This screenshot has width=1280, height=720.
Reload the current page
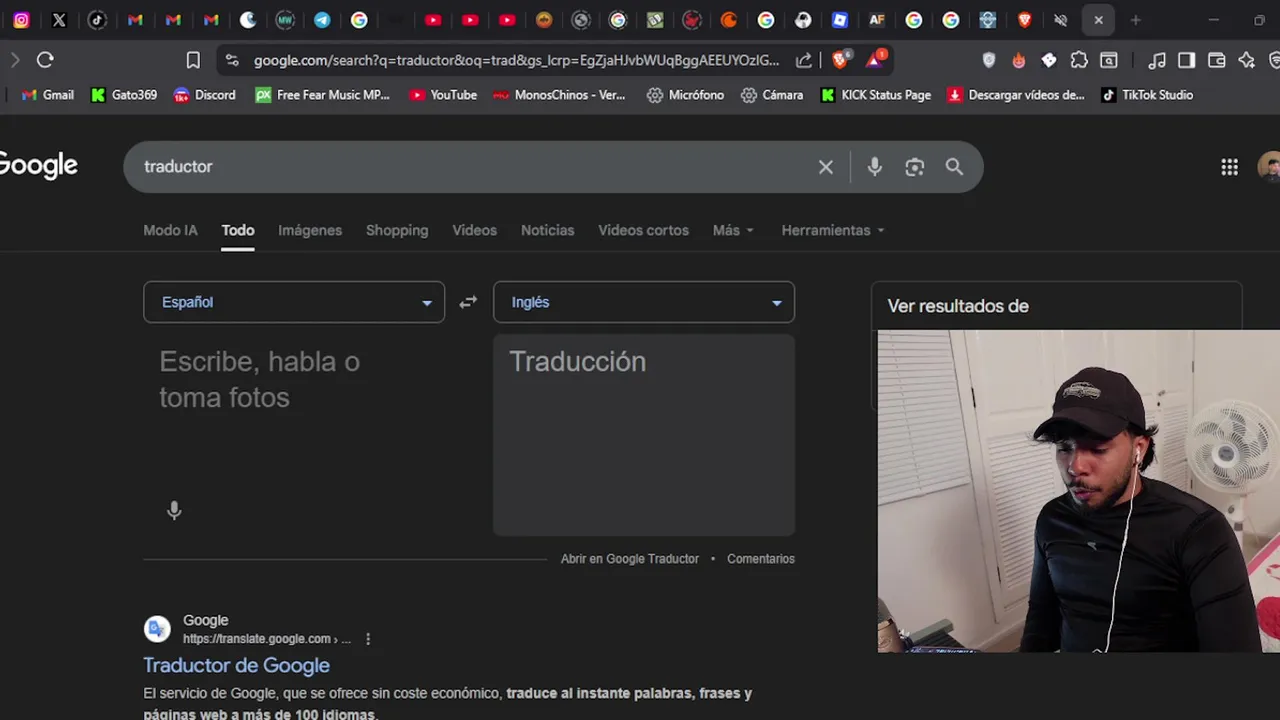(45, 60)
